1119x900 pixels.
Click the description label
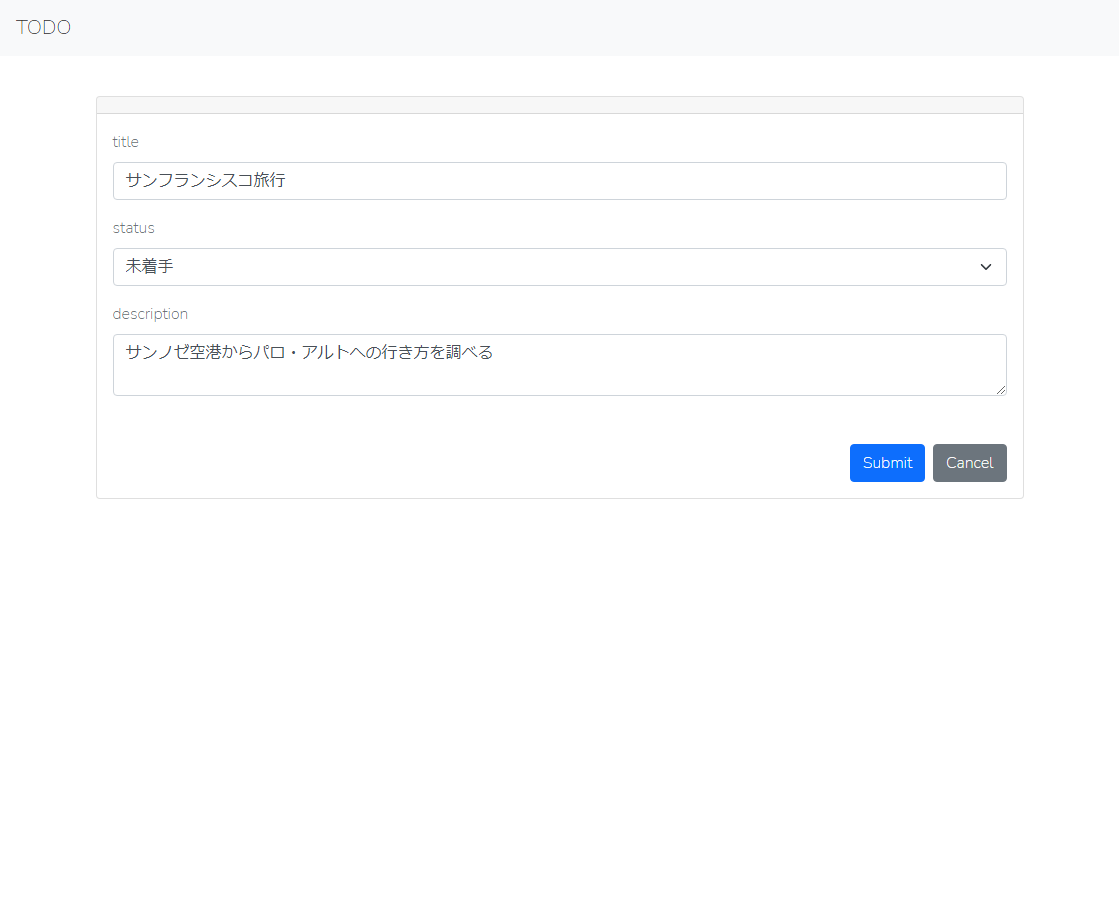[x=150, y=313]
